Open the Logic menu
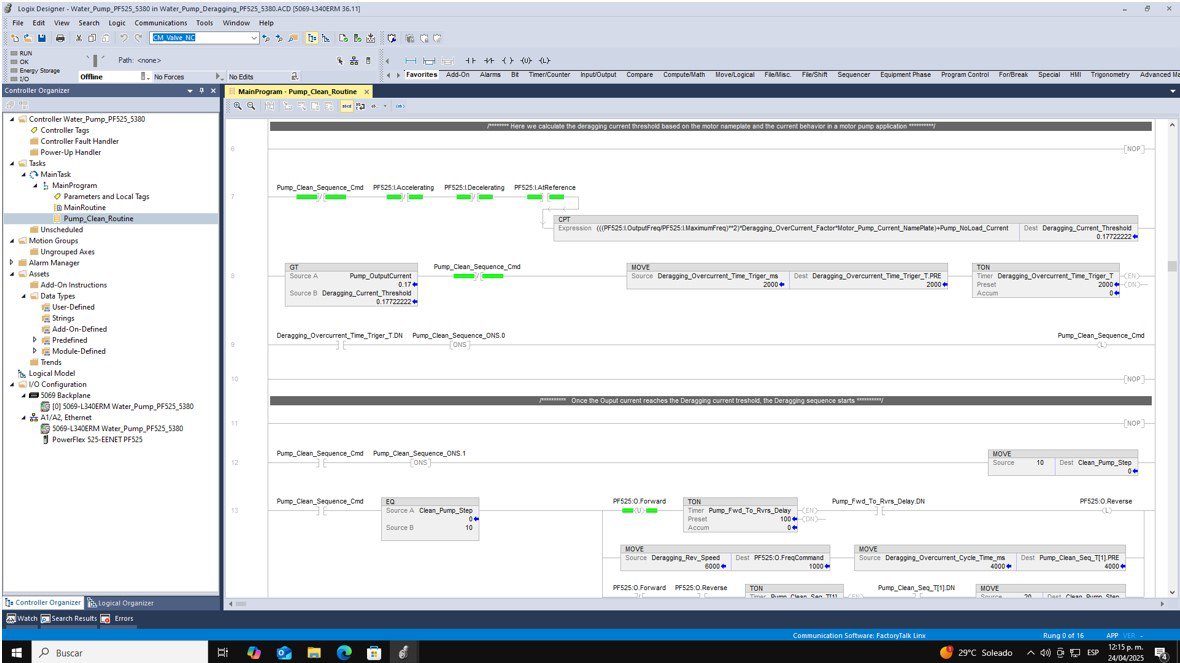Image resolution: width=1180 pixels, height=663 pixels. (117, 23)
